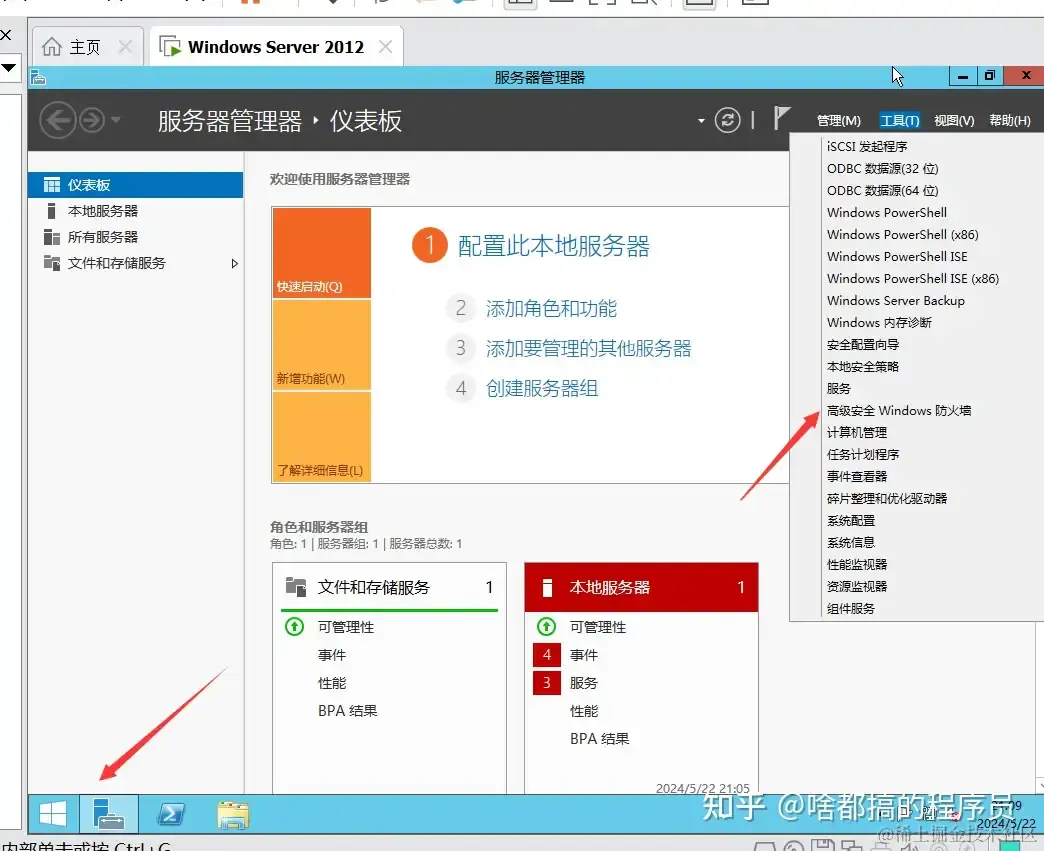
Task: Click the 添加角色和功能 link
Action: point(551,308)
